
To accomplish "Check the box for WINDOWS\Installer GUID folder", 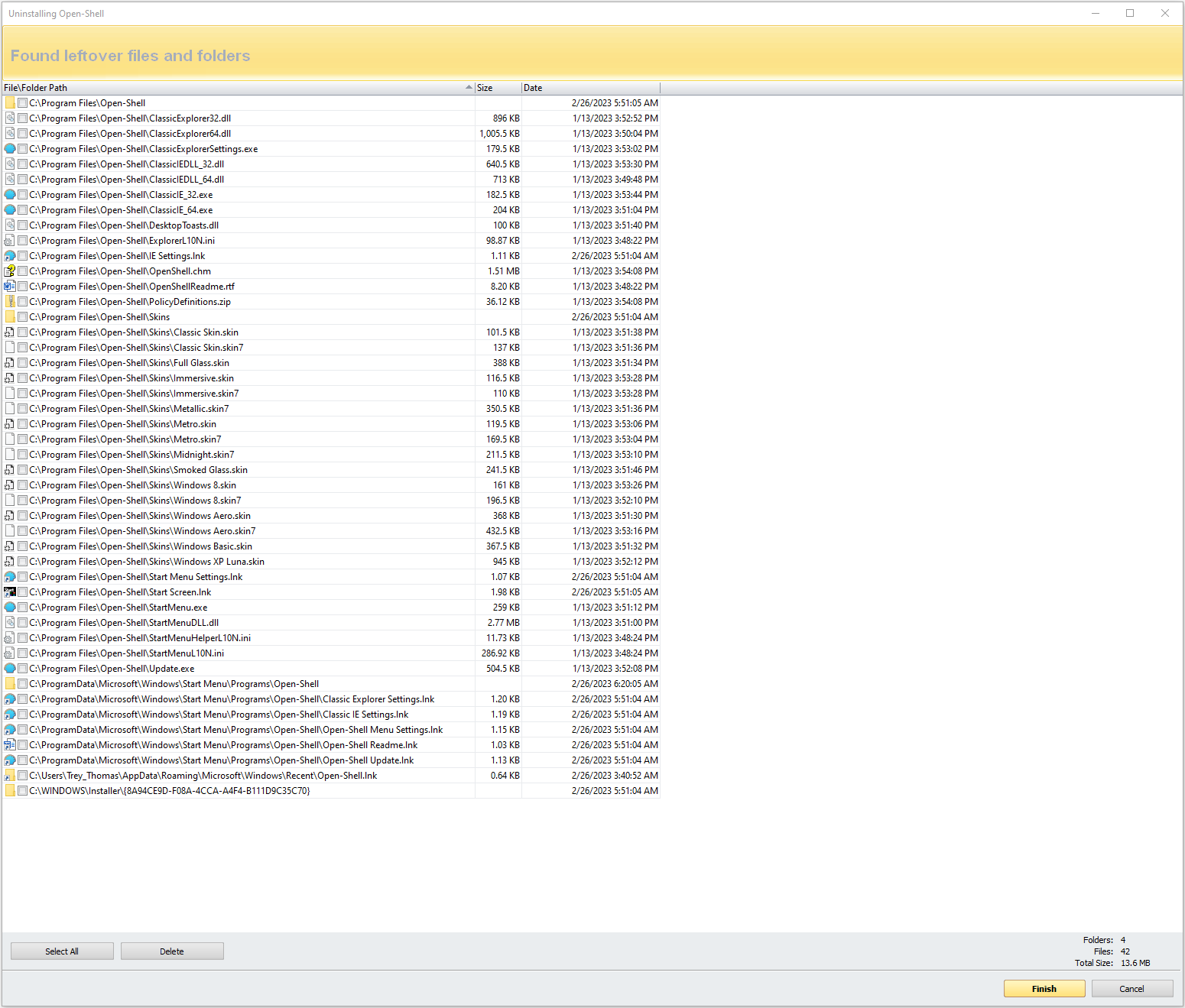I will 23,791.
